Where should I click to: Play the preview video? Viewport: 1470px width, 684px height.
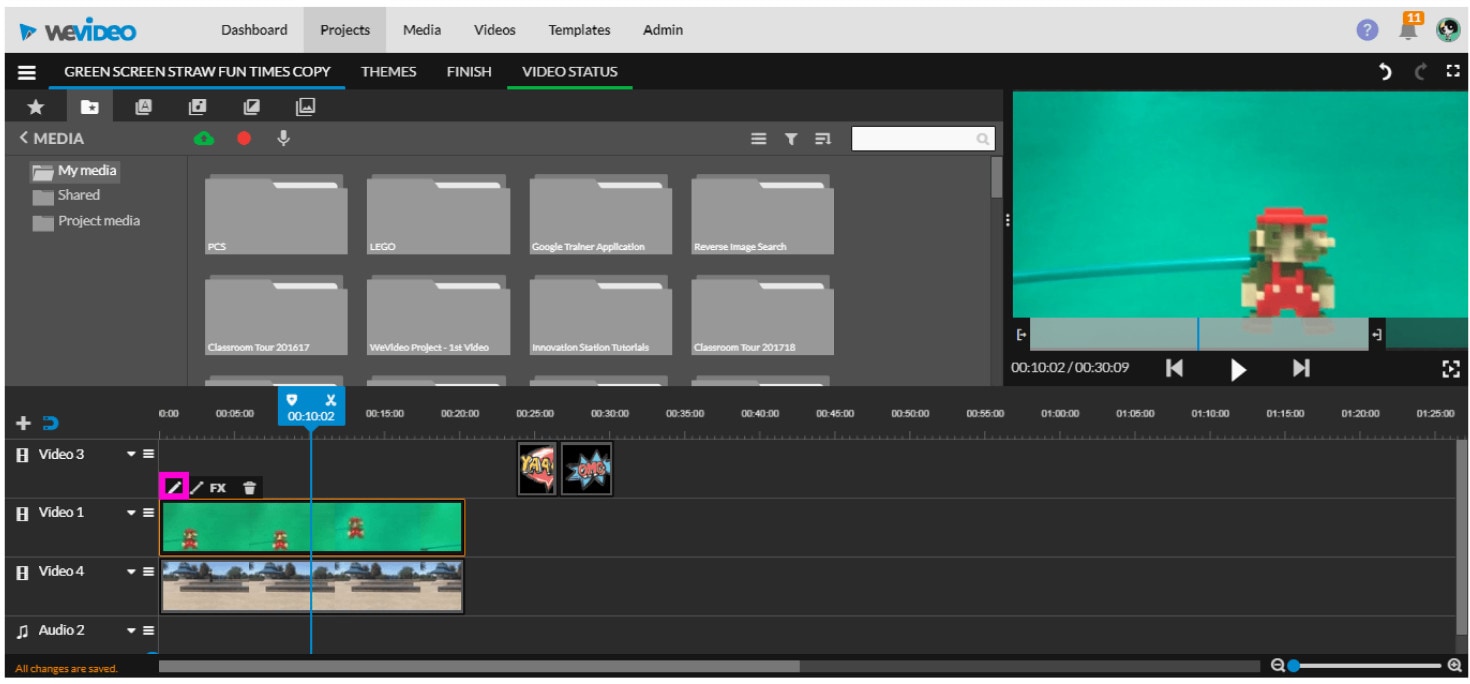point(1238,369)
